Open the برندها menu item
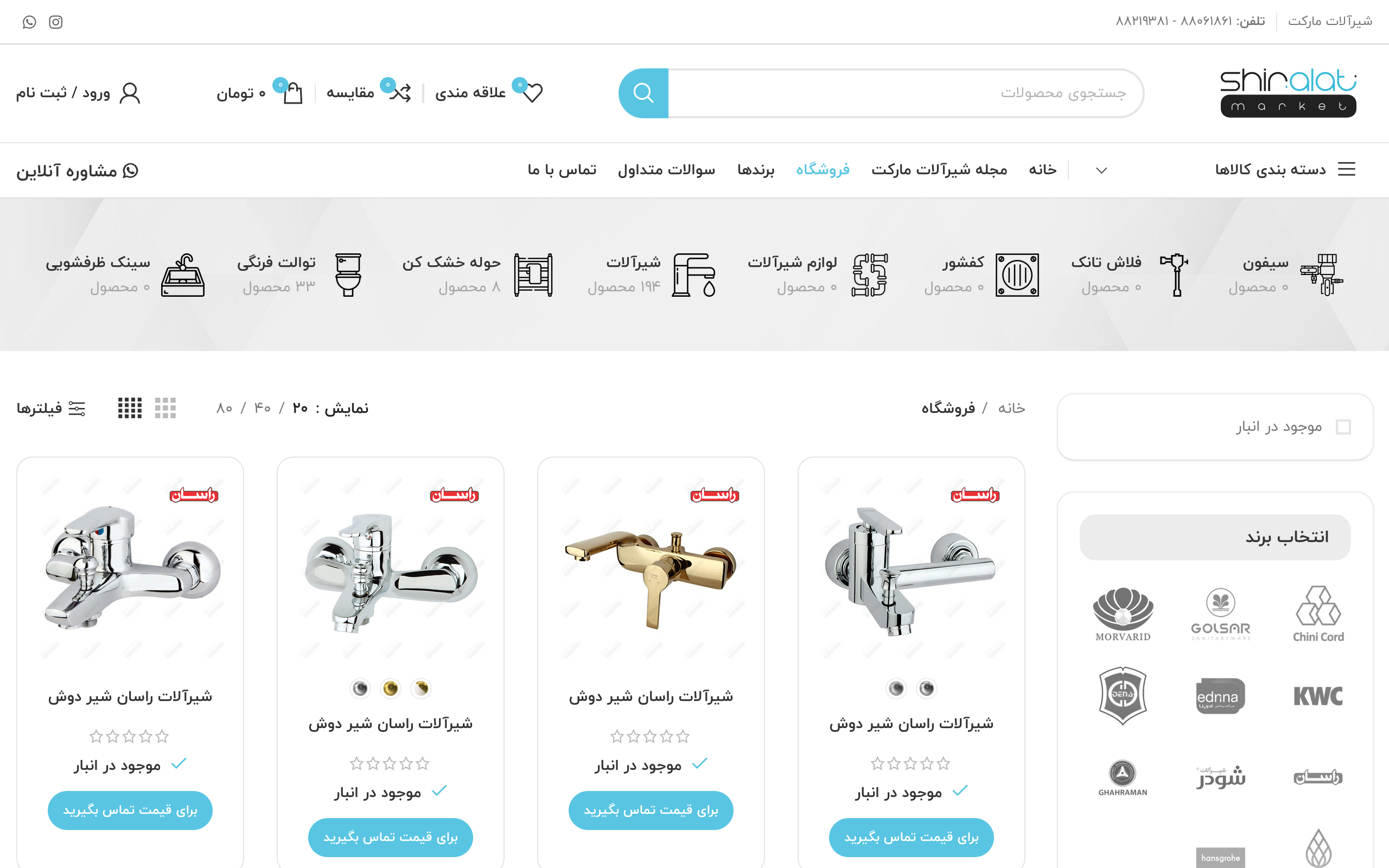Screen dimensions: 1389x868 (756, 170)
